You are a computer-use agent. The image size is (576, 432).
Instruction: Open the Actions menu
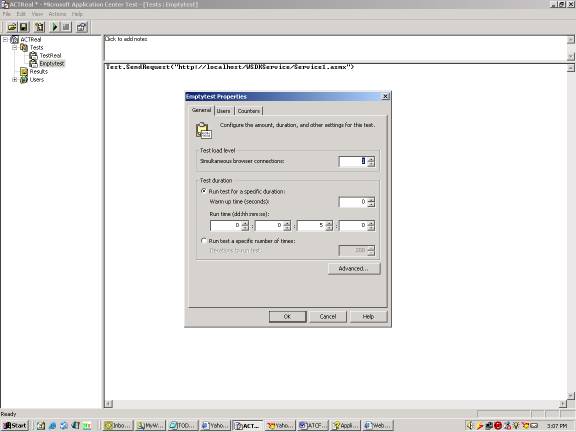(x=57, y=14)
